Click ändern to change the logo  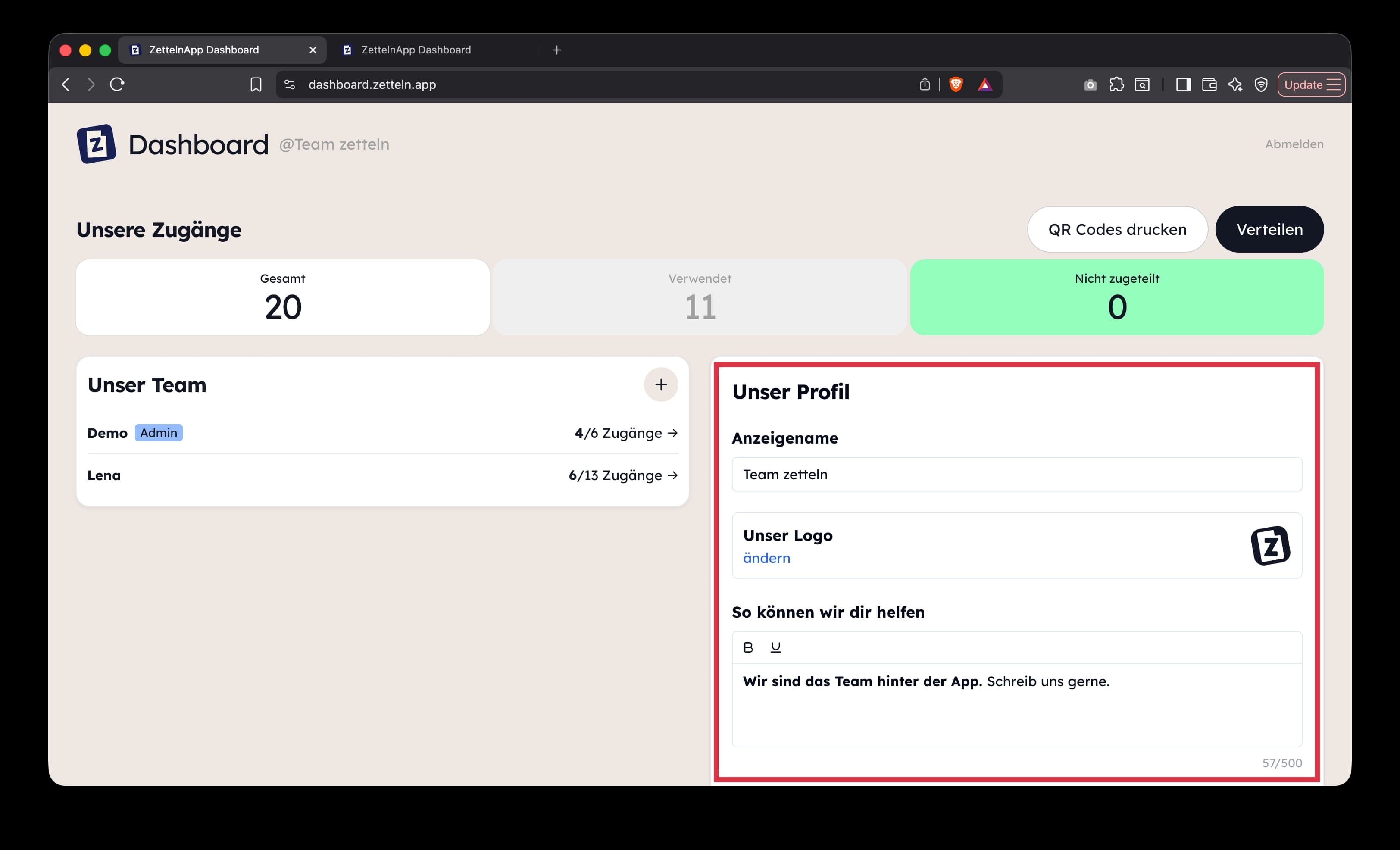pos(766,558)
